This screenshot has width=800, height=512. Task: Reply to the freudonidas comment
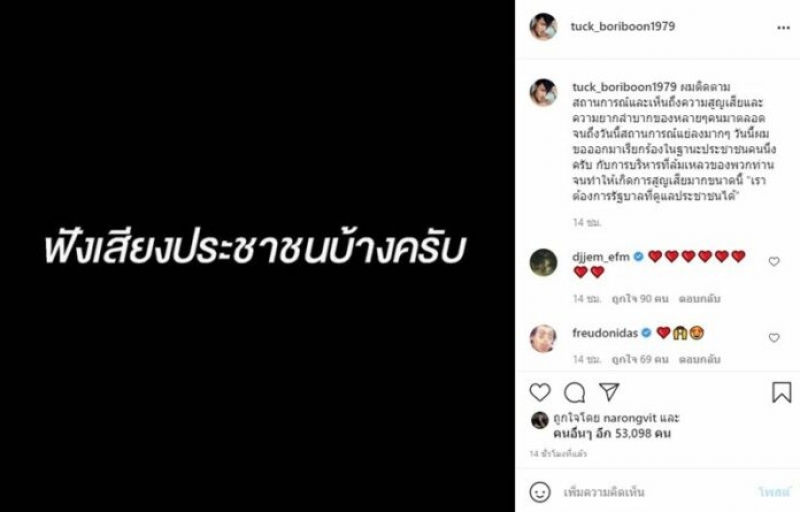(699, 360)
